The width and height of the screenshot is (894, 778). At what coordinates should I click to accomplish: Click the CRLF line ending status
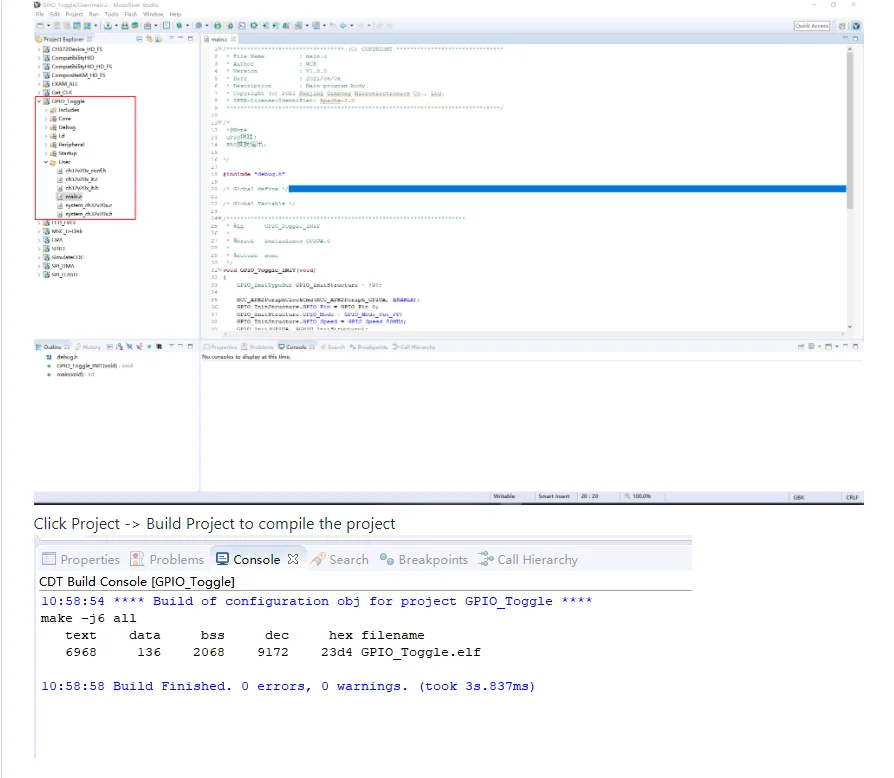(x=852, y=498)
